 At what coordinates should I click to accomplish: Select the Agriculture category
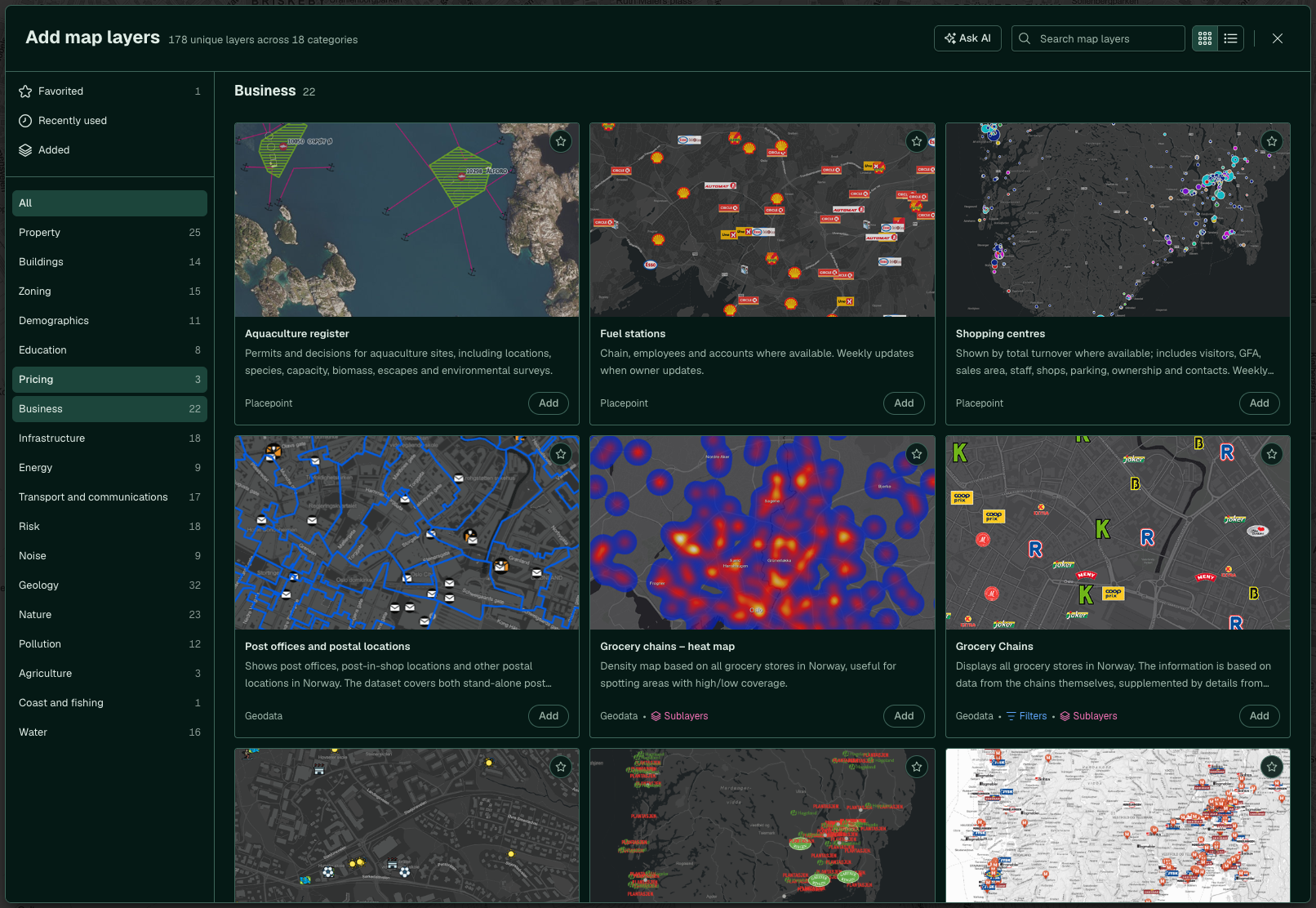tap(109, 674)
